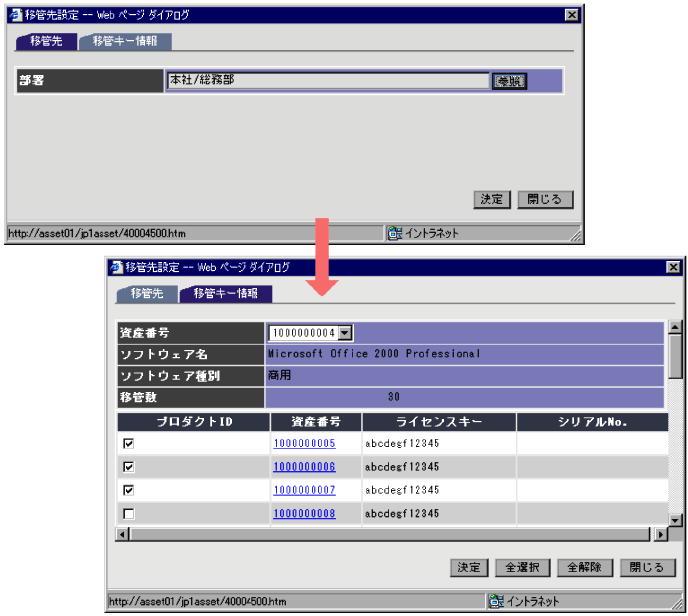This screenshot has height=616, width=688.
Task: Open asset link 1000000005
Action: click(305, 444)
